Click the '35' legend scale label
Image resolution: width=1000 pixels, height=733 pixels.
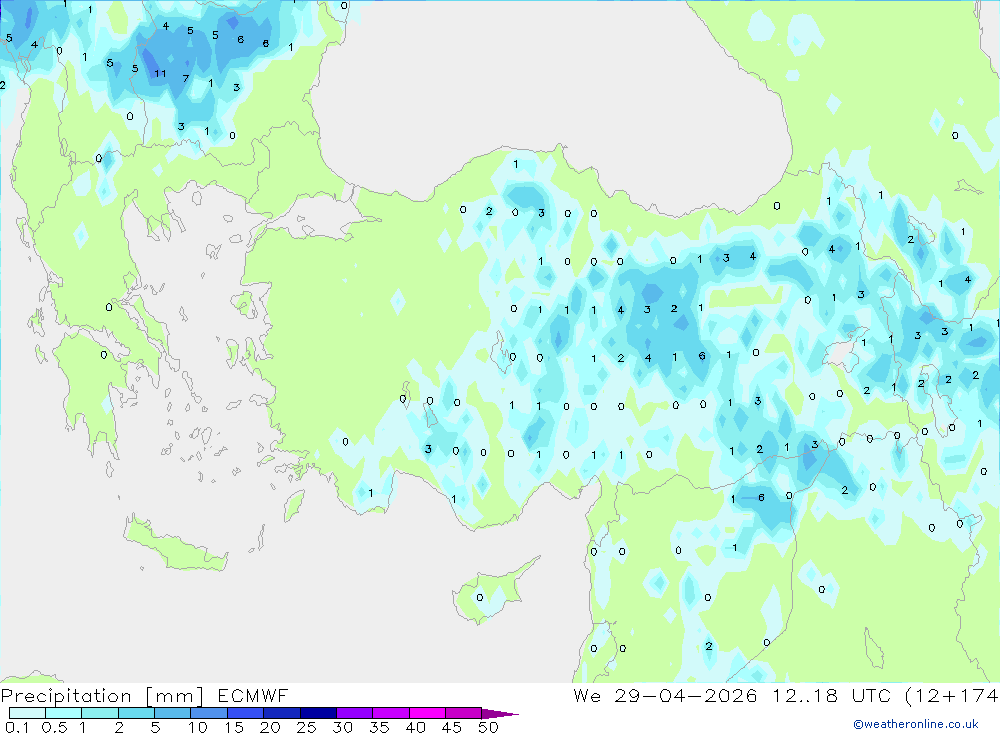379,727
